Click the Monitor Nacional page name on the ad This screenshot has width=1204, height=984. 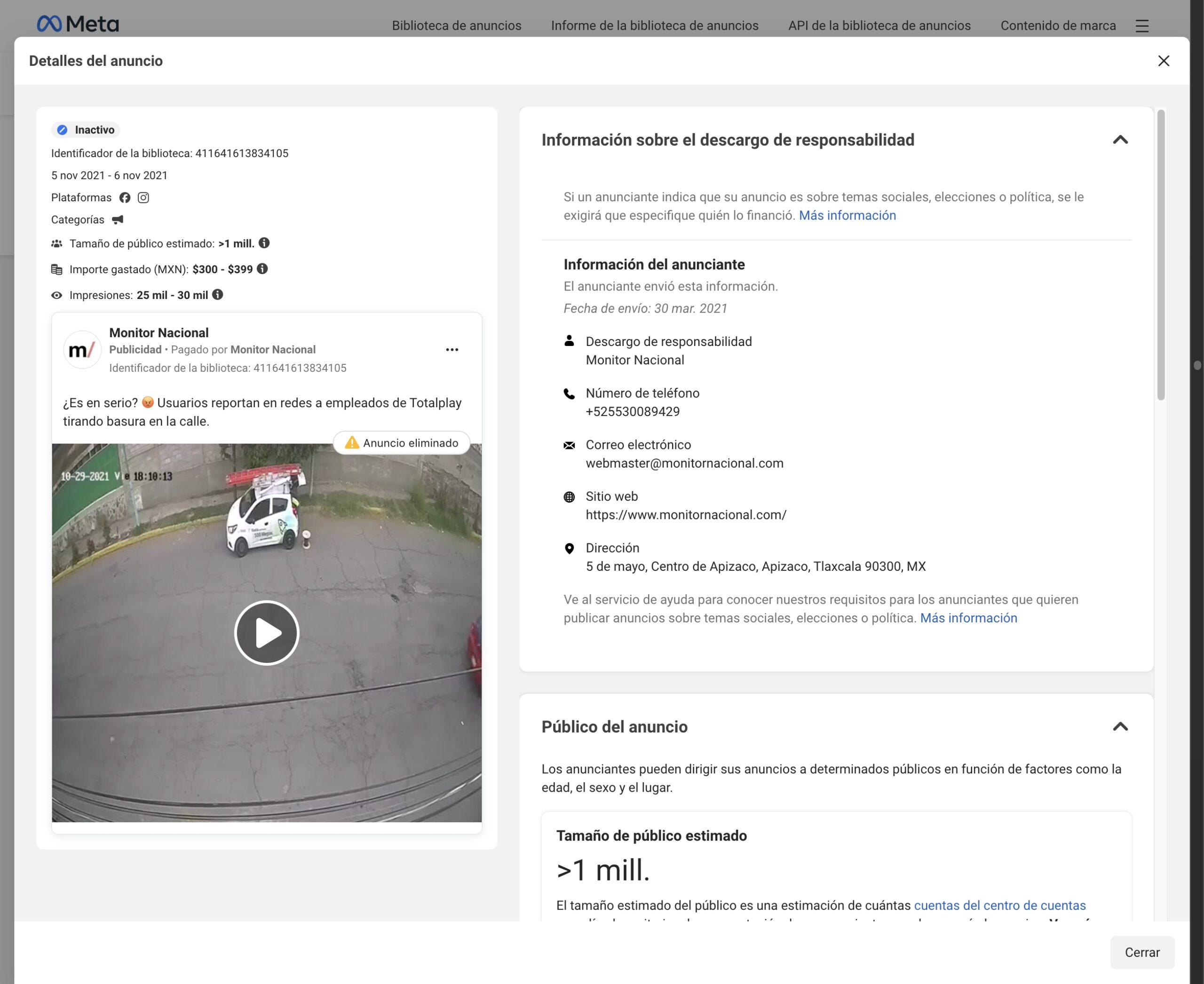(x=159, y=333)
